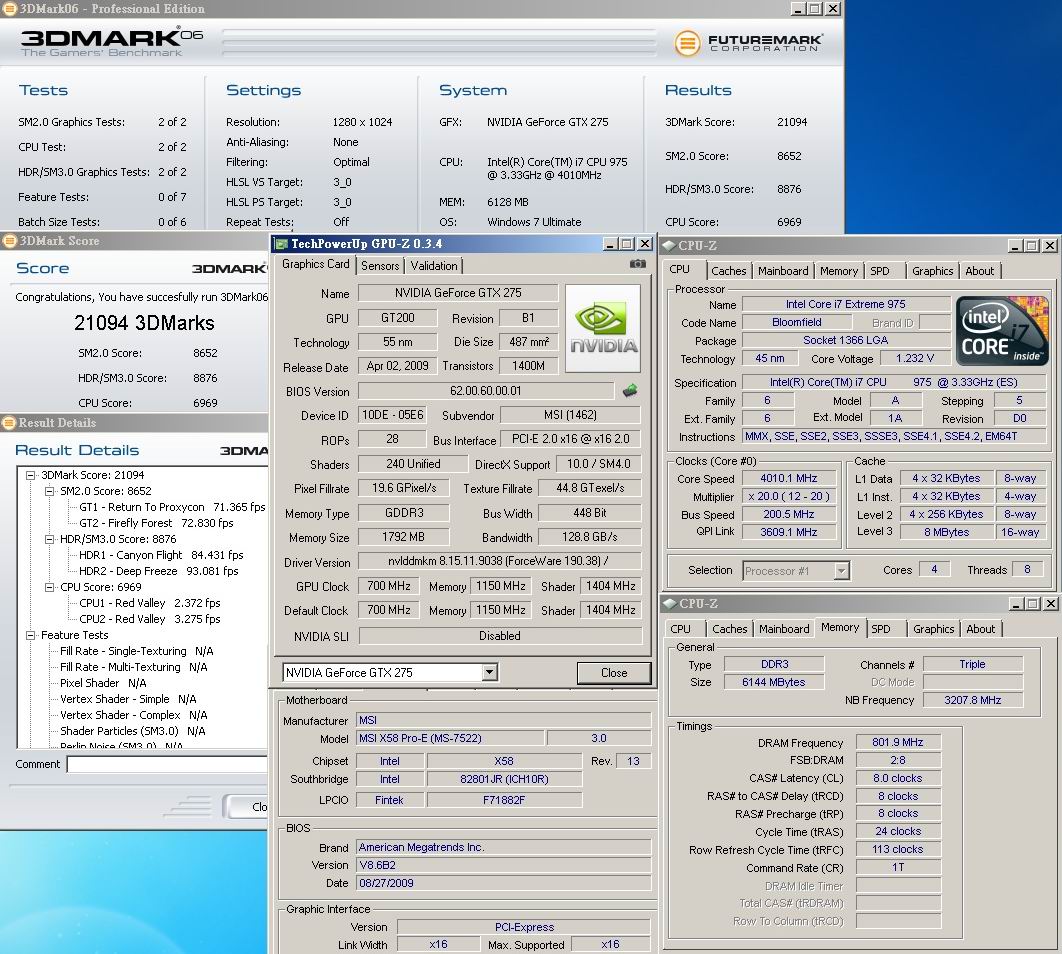Select Pixel Shader N/A row
Viewport: 1062px width, 954px height.
103,684
